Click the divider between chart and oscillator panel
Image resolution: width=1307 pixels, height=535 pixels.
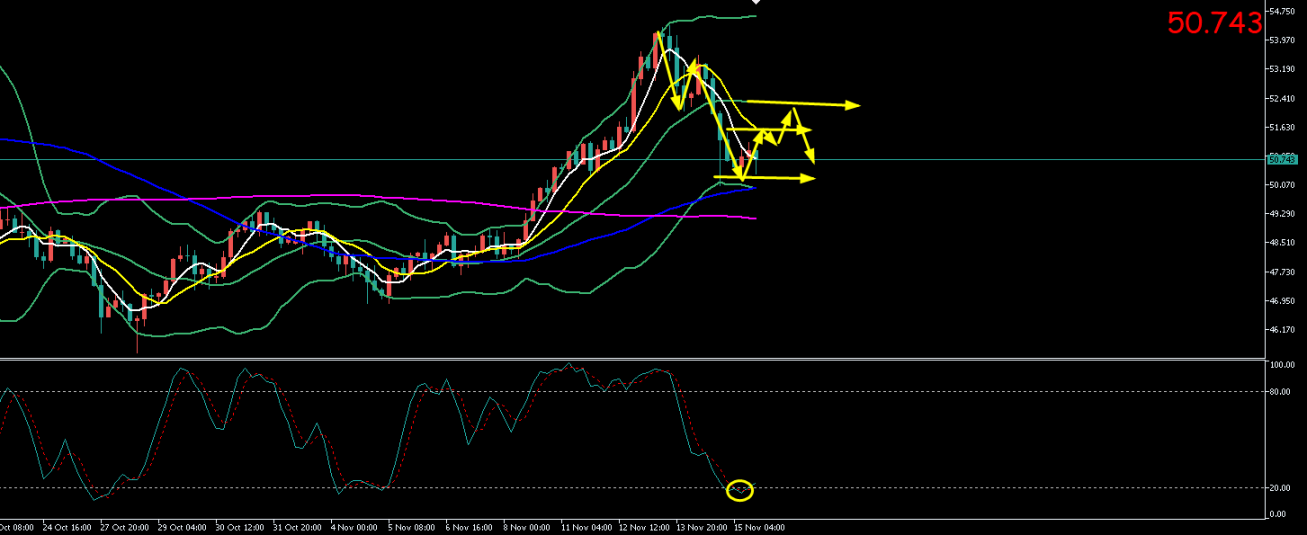(630, 357)
